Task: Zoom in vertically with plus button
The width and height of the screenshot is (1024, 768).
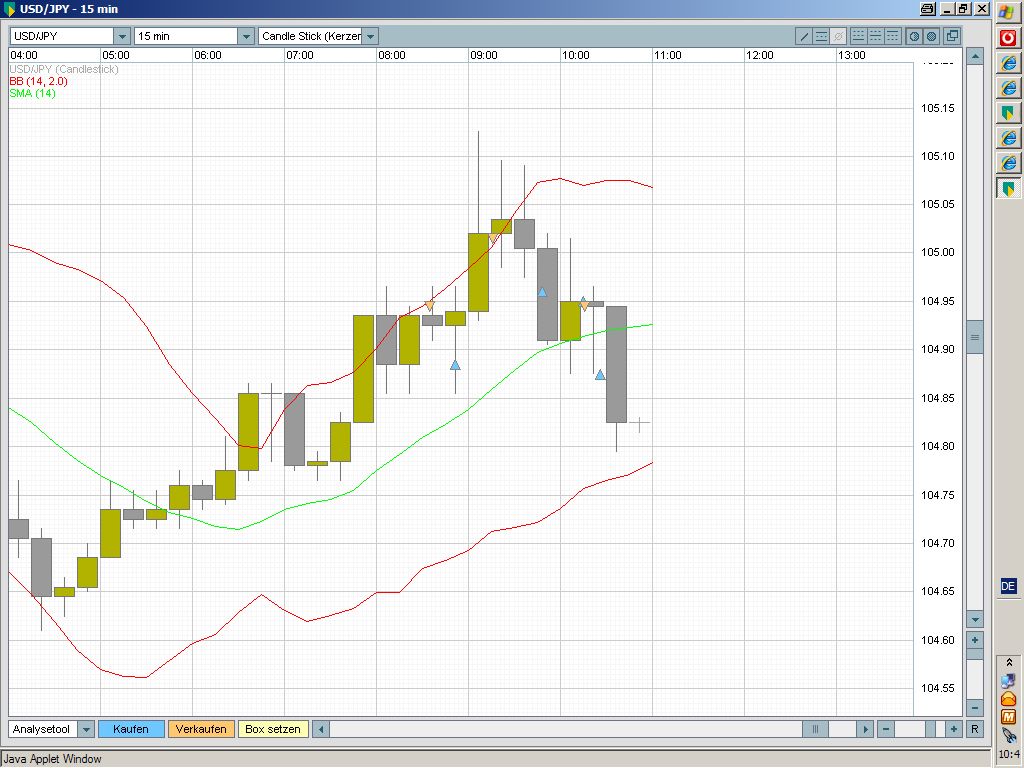Action: point(975,638)
